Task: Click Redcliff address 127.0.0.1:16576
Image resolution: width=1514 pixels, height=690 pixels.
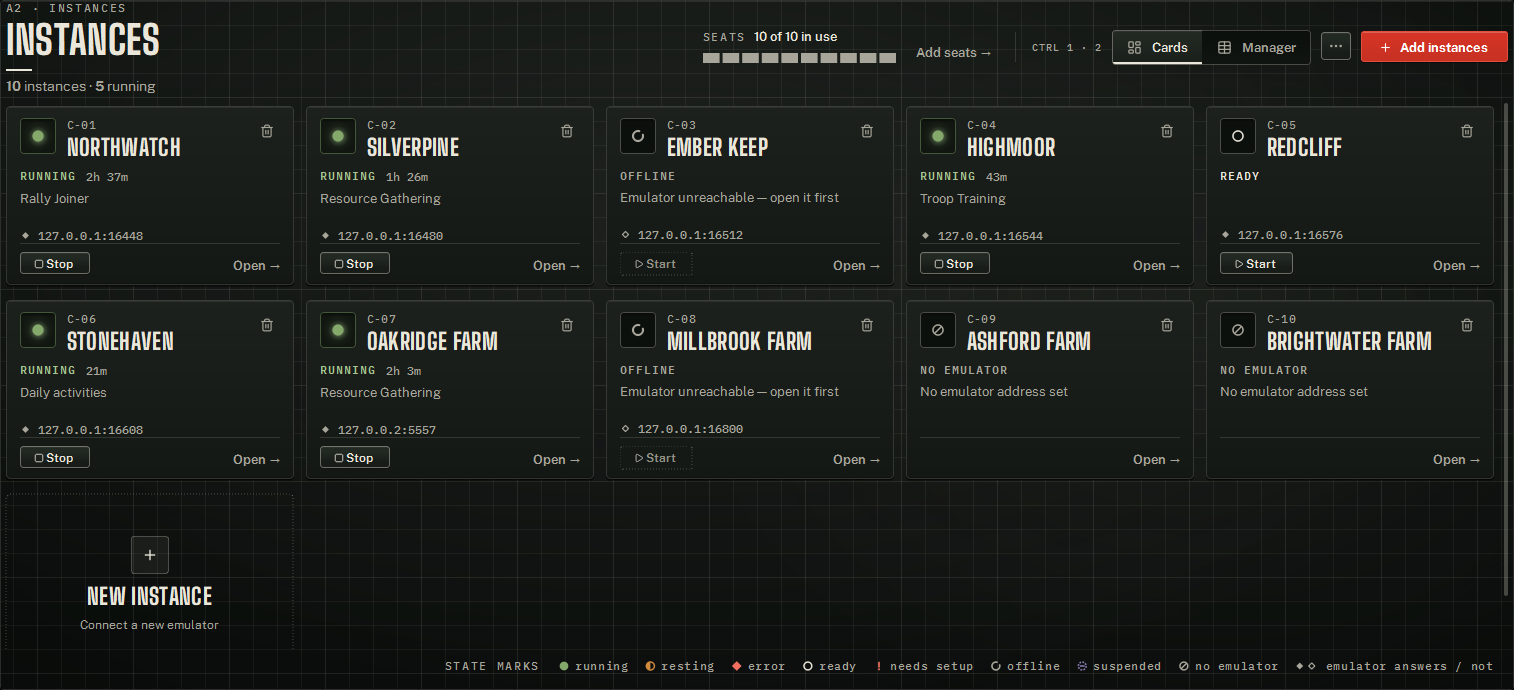Action: coord(1290,236)
